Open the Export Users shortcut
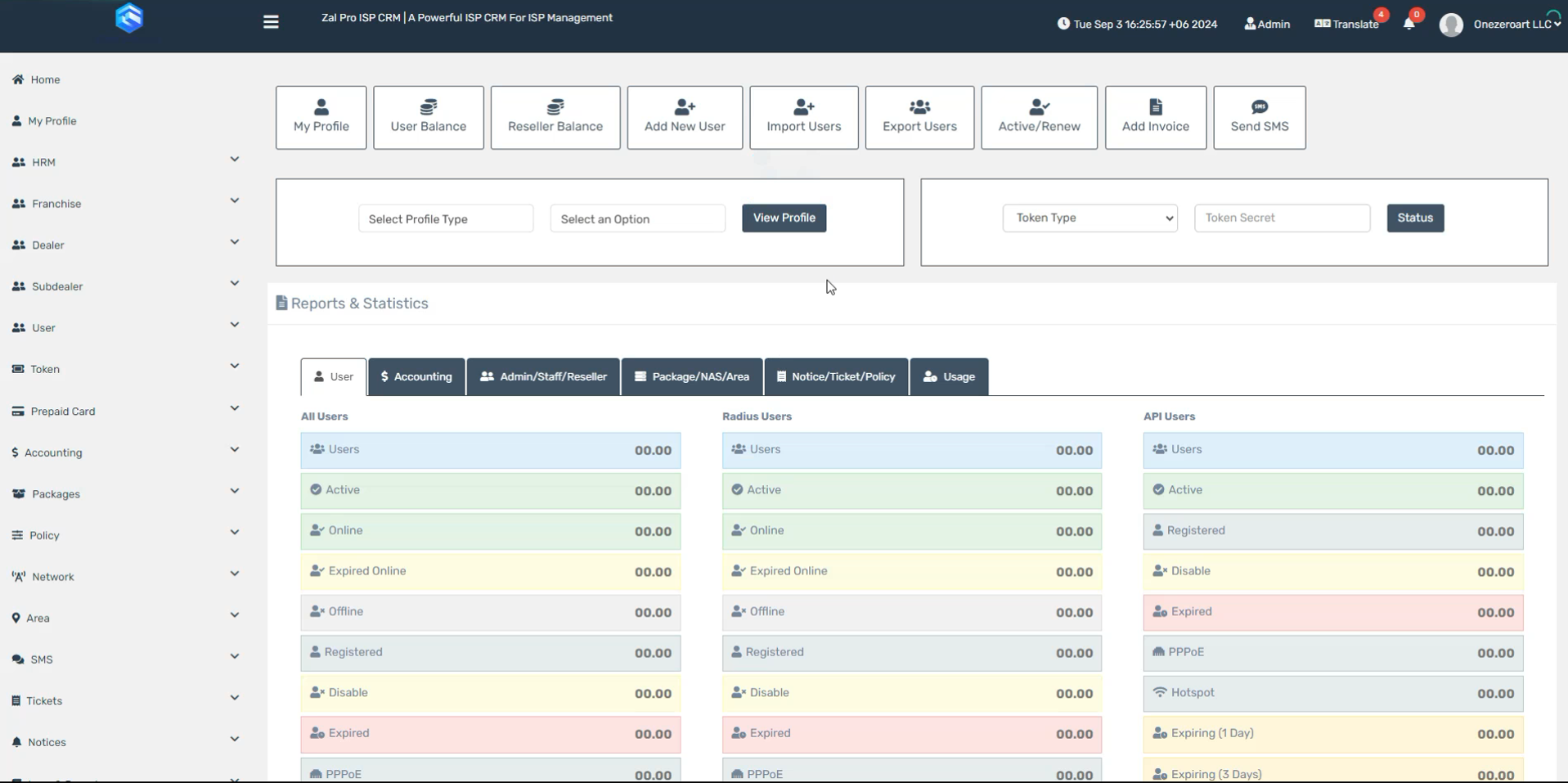This screenshot has height=783, width=1568. tap(919, 118)
